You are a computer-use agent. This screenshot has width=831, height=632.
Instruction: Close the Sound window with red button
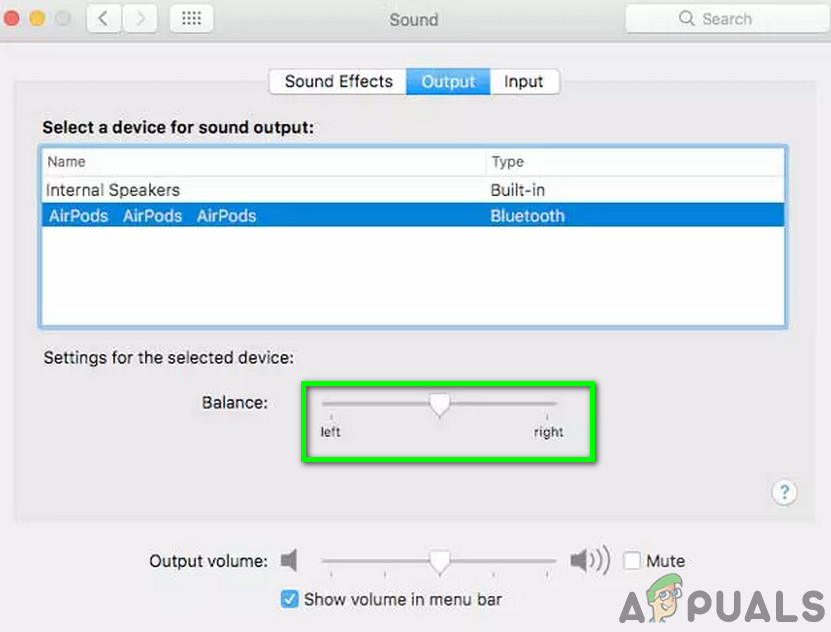click(x=12, y=19)
